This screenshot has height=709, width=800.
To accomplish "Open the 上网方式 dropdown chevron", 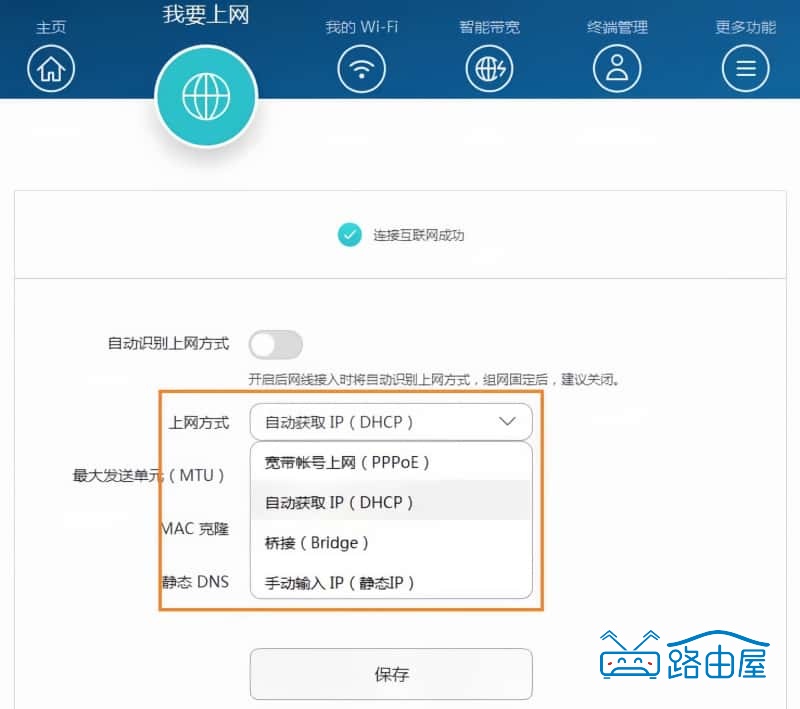I will pyautogui.click(x=507, y=421).
